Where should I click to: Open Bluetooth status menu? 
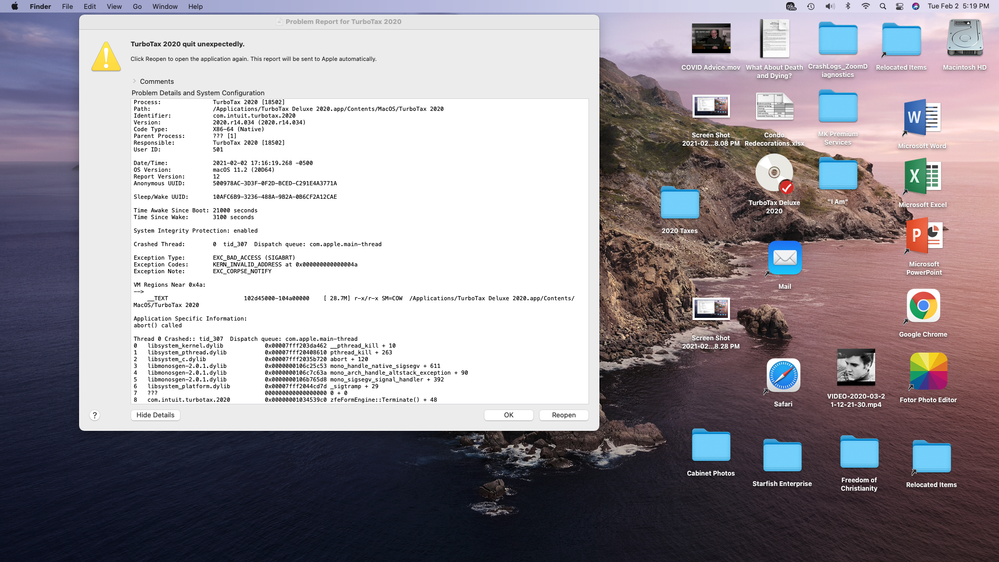coord(848,6)
